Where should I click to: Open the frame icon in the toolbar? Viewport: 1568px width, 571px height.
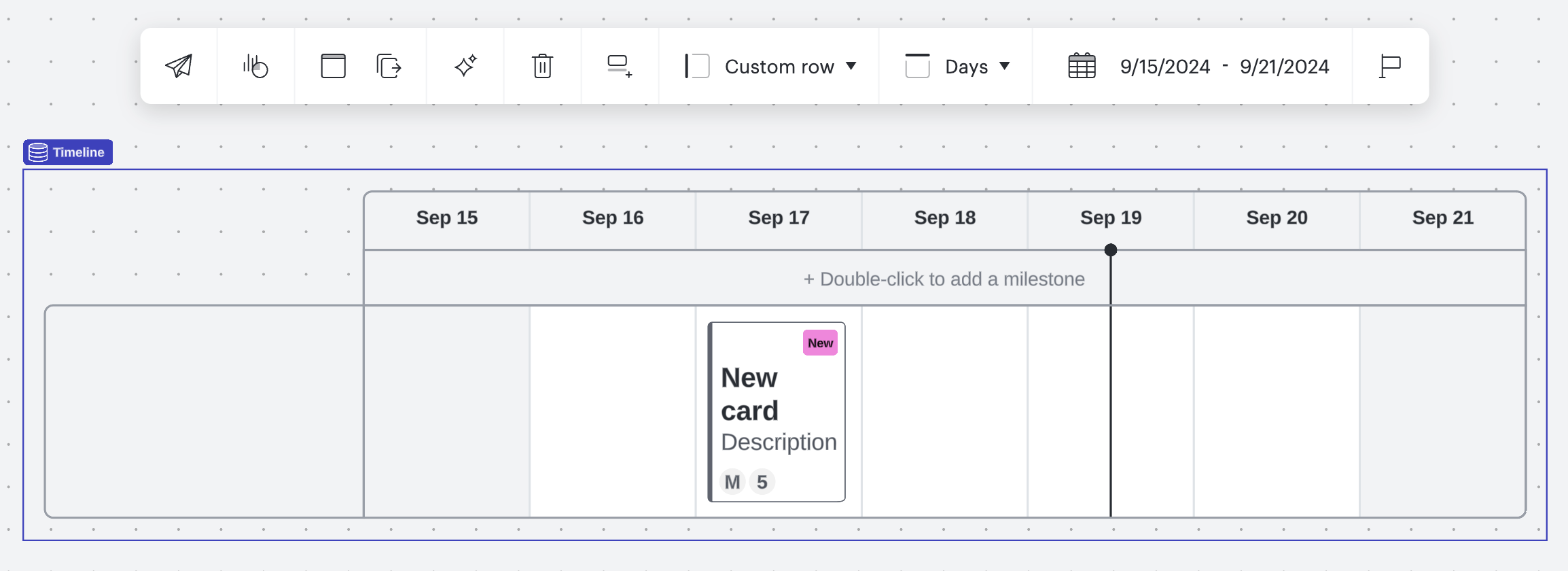pyautogui.click(x=333, y=66)
